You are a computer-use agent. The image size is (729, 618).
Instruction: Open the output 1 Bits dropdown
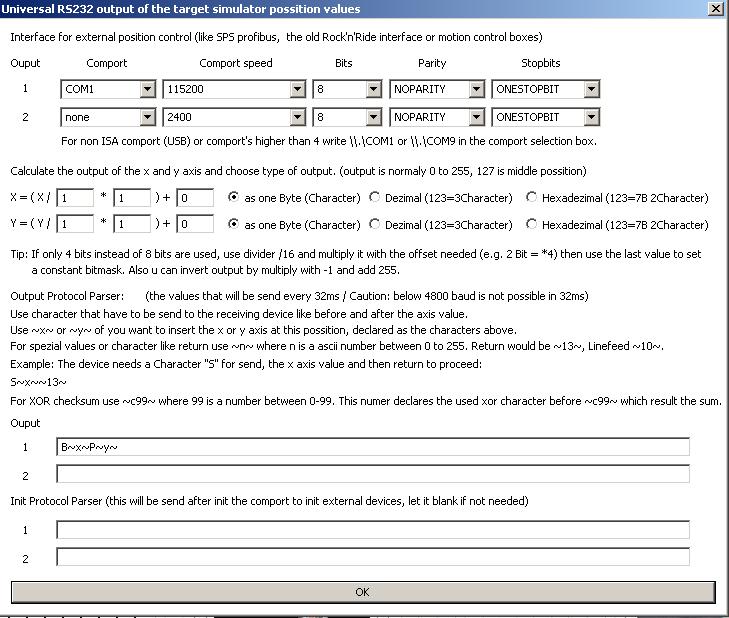[347, 89]
